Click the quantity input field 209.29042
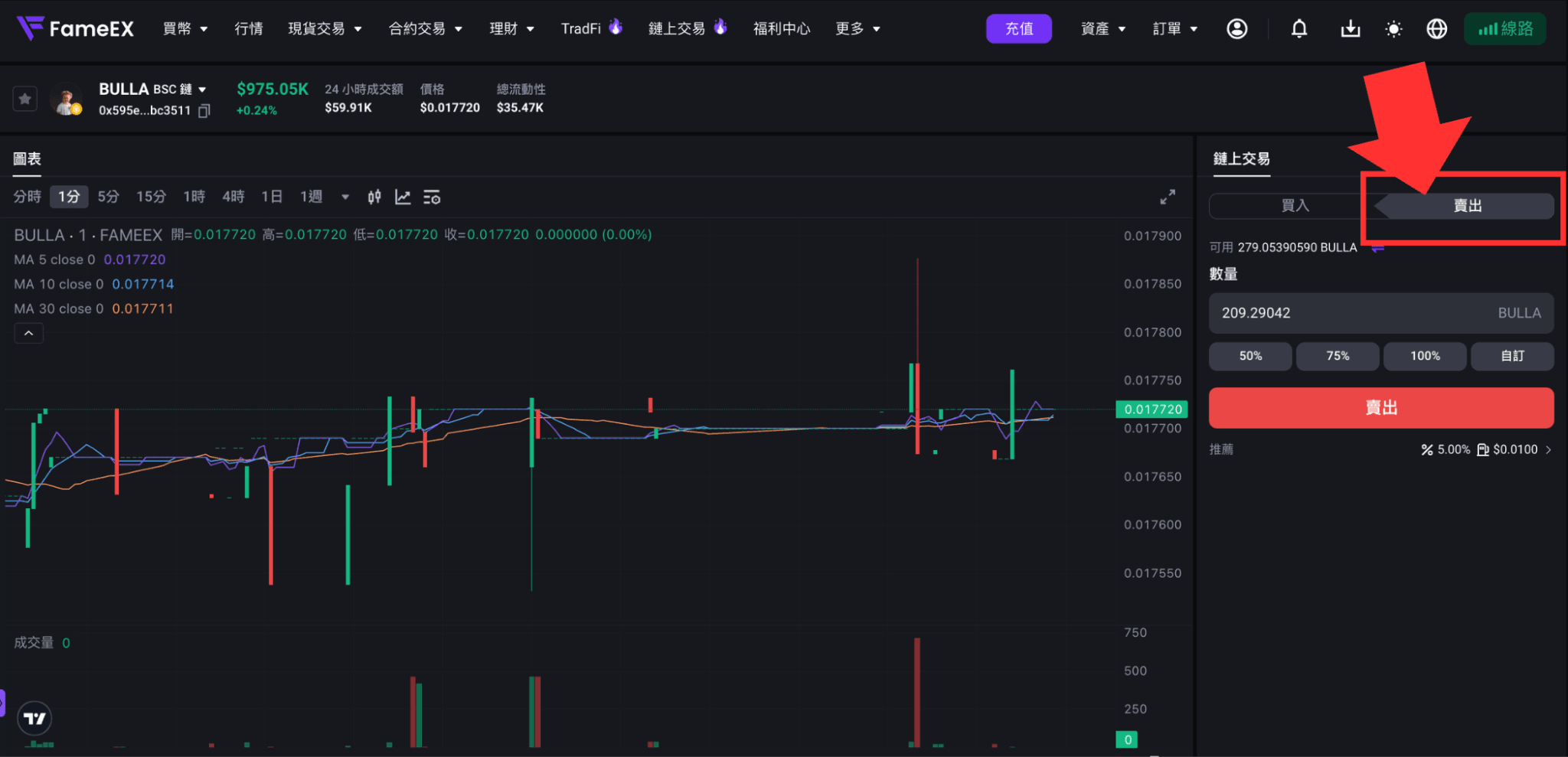 [1381, 313]
